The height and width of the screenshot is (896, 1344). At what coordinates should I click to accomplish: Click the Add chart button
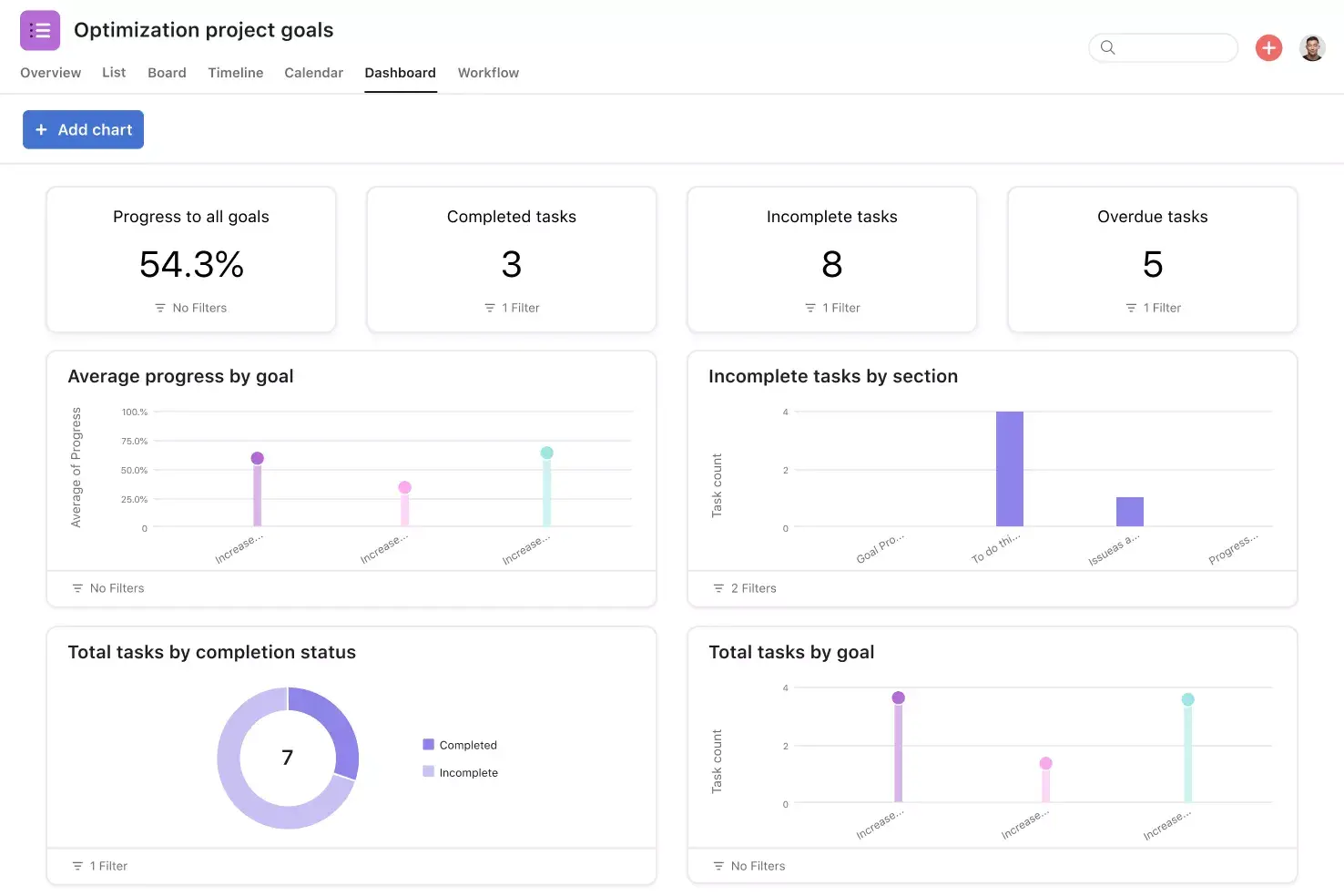(83, 129)
